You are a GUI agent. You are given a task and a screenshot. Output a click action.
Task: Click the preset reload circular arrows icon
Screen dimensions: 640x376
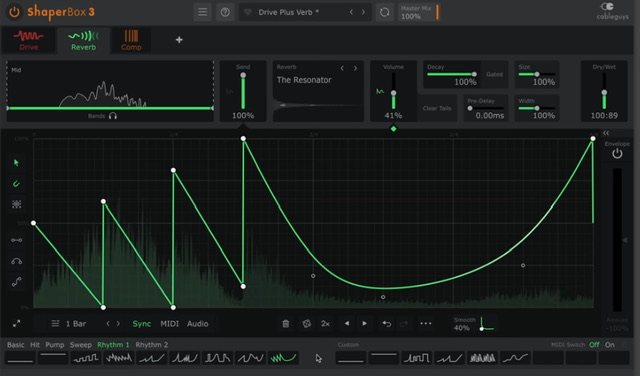tap(384, 12)
